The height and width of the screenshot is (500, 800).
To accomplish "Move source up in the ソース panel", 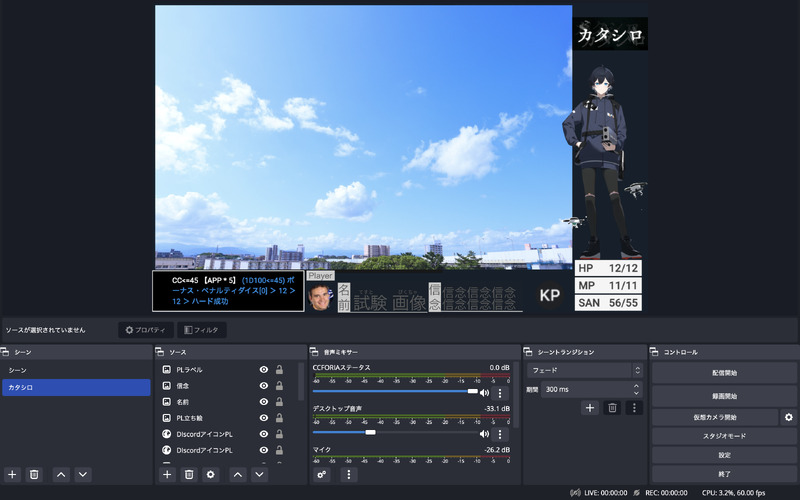I will pyautogui.click(x=237, y=474).
